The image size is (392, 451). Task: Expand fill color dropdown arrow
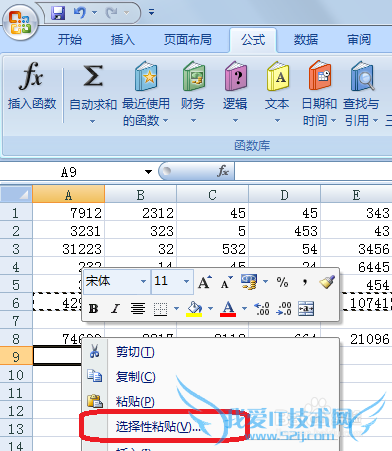(210, 308)
